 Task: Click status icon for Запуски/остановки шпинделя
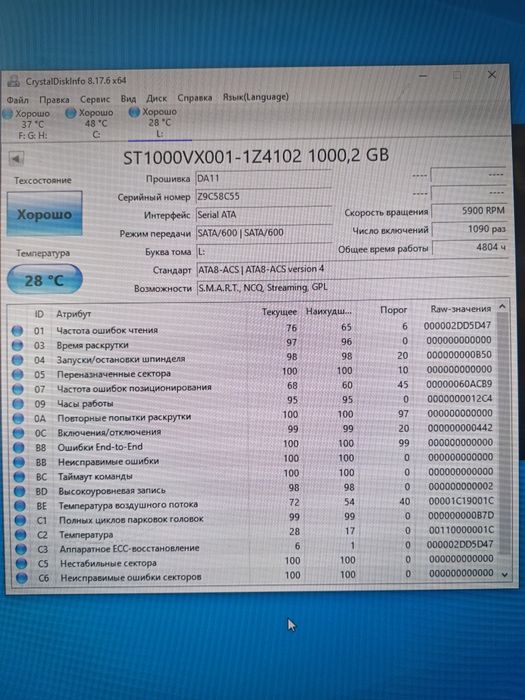click(17, 360)
